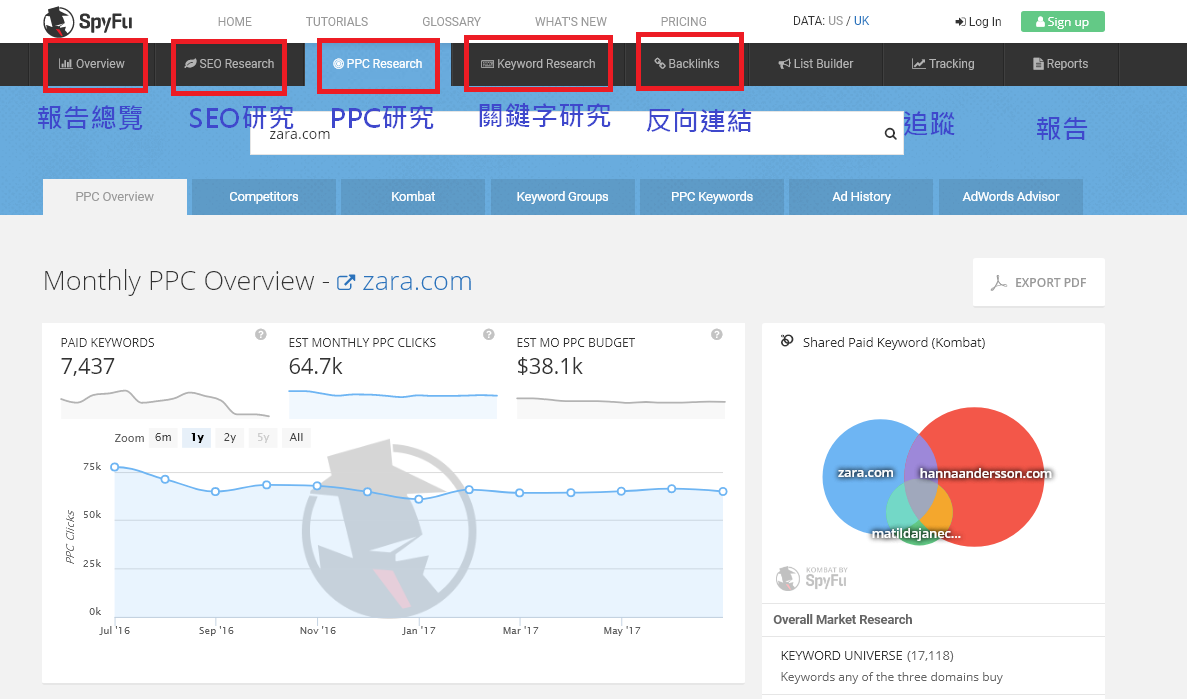
Task: Open zara.com link in the heading
Action: [417, 281]
